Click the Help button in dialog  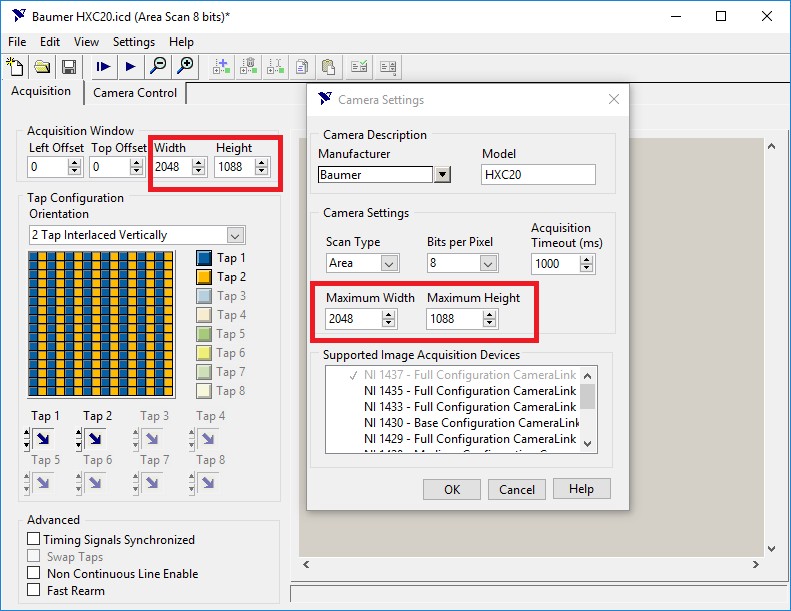point(581,489)
